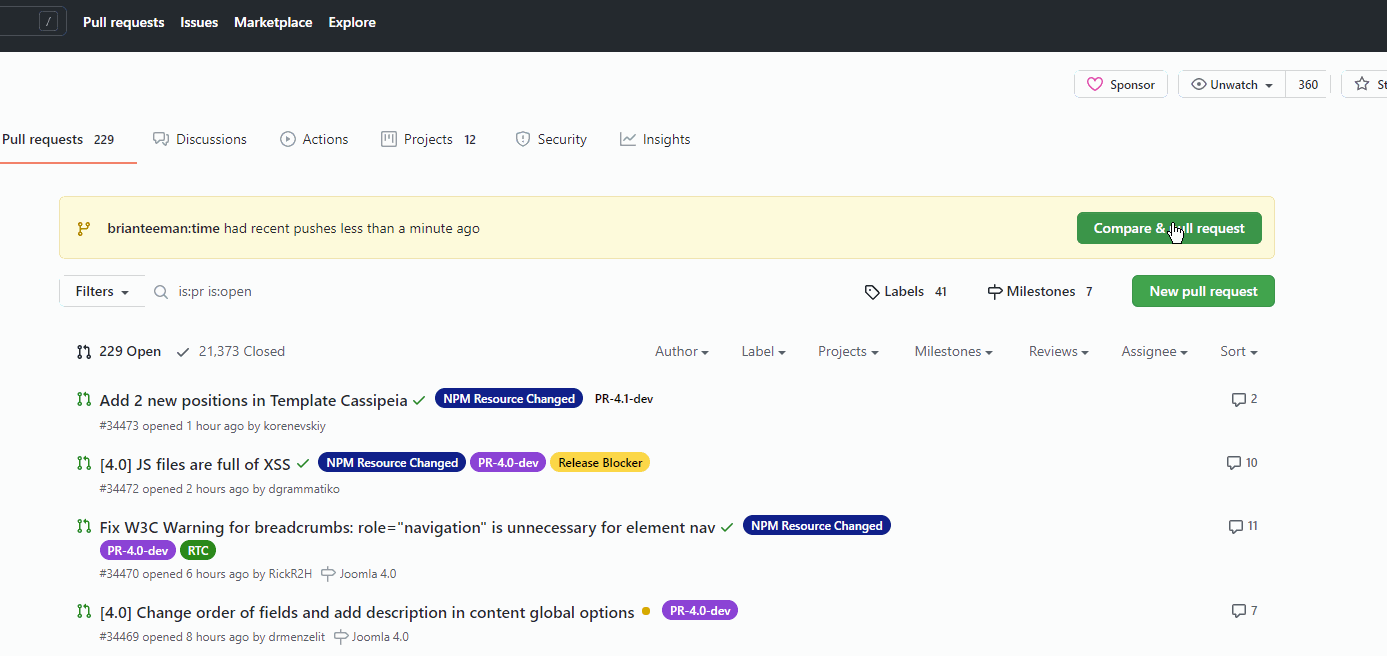Open the Label filter dropdown
Viewport: 1387px width, 656px height.
[763, 352]
